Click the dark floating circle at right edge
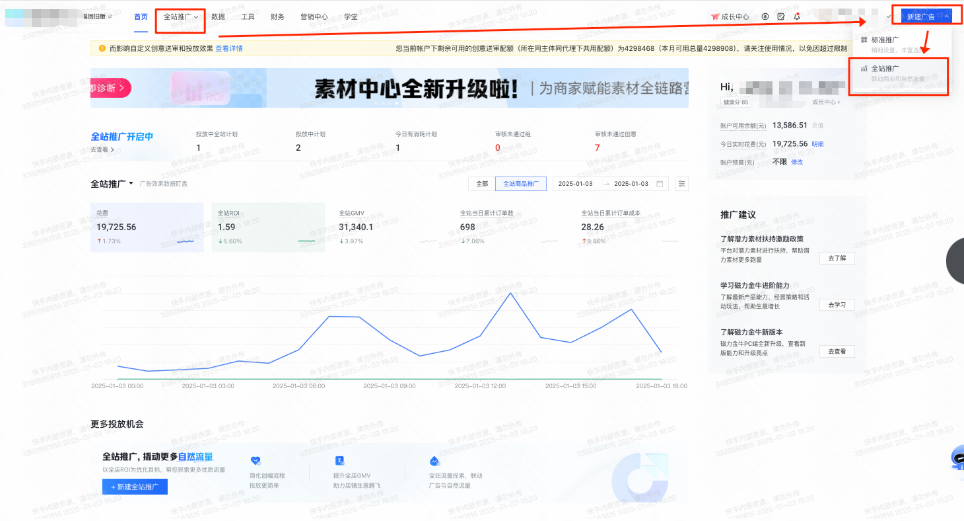964x521 pixels. pos(955,261)
